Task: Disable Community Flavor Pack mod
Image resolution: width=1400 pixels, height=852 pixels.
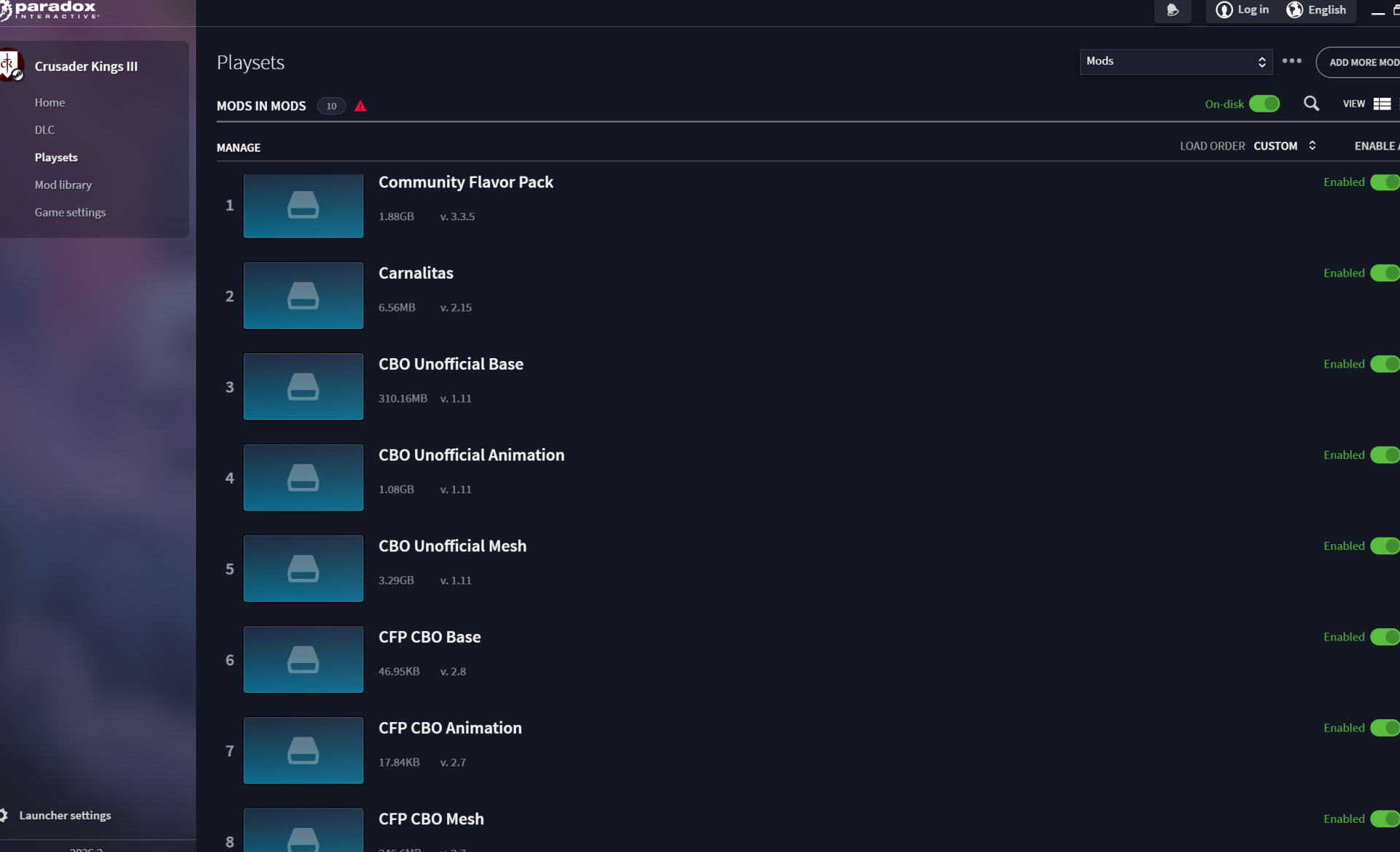Action: [x=1385, y=182]
